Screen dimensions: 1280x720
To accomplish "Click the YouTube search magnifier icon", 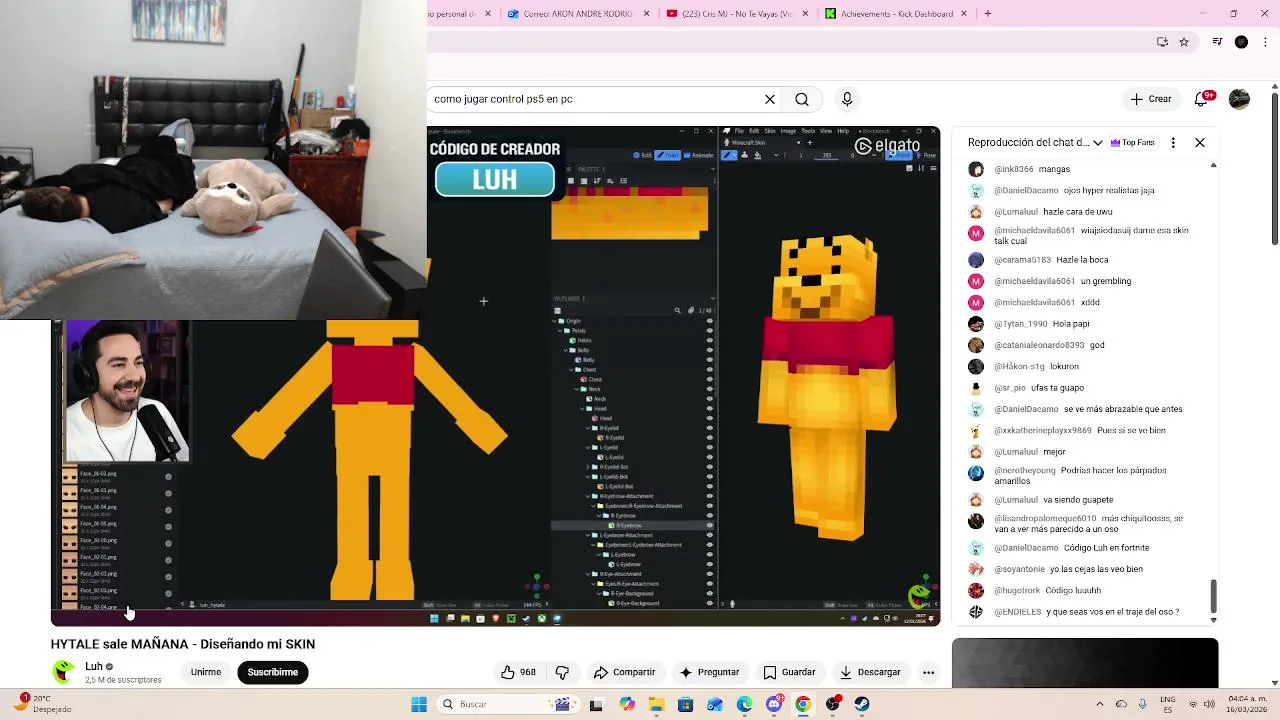I will coord(802,99).
